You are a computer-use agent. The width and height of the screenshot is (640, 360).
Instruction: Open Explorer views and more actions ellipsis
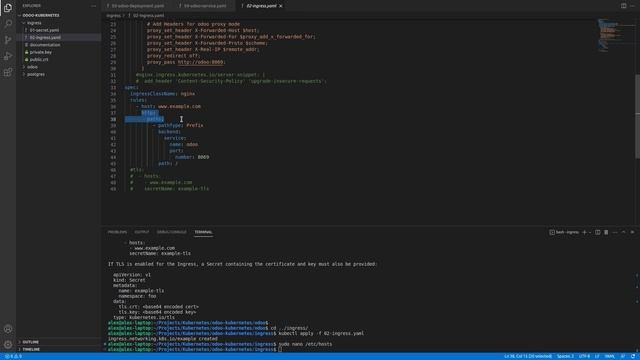93,6
